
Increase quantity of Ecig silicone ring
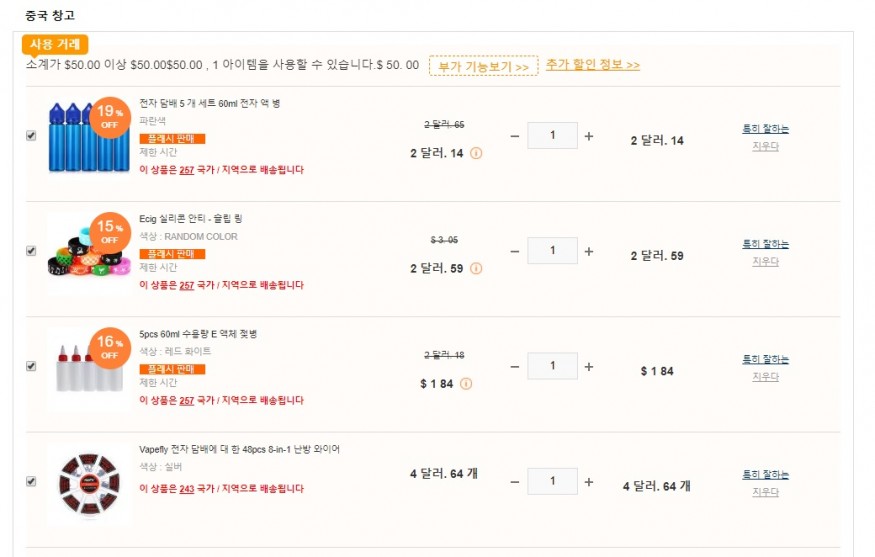pyautogui.click(x=589, y=252)
